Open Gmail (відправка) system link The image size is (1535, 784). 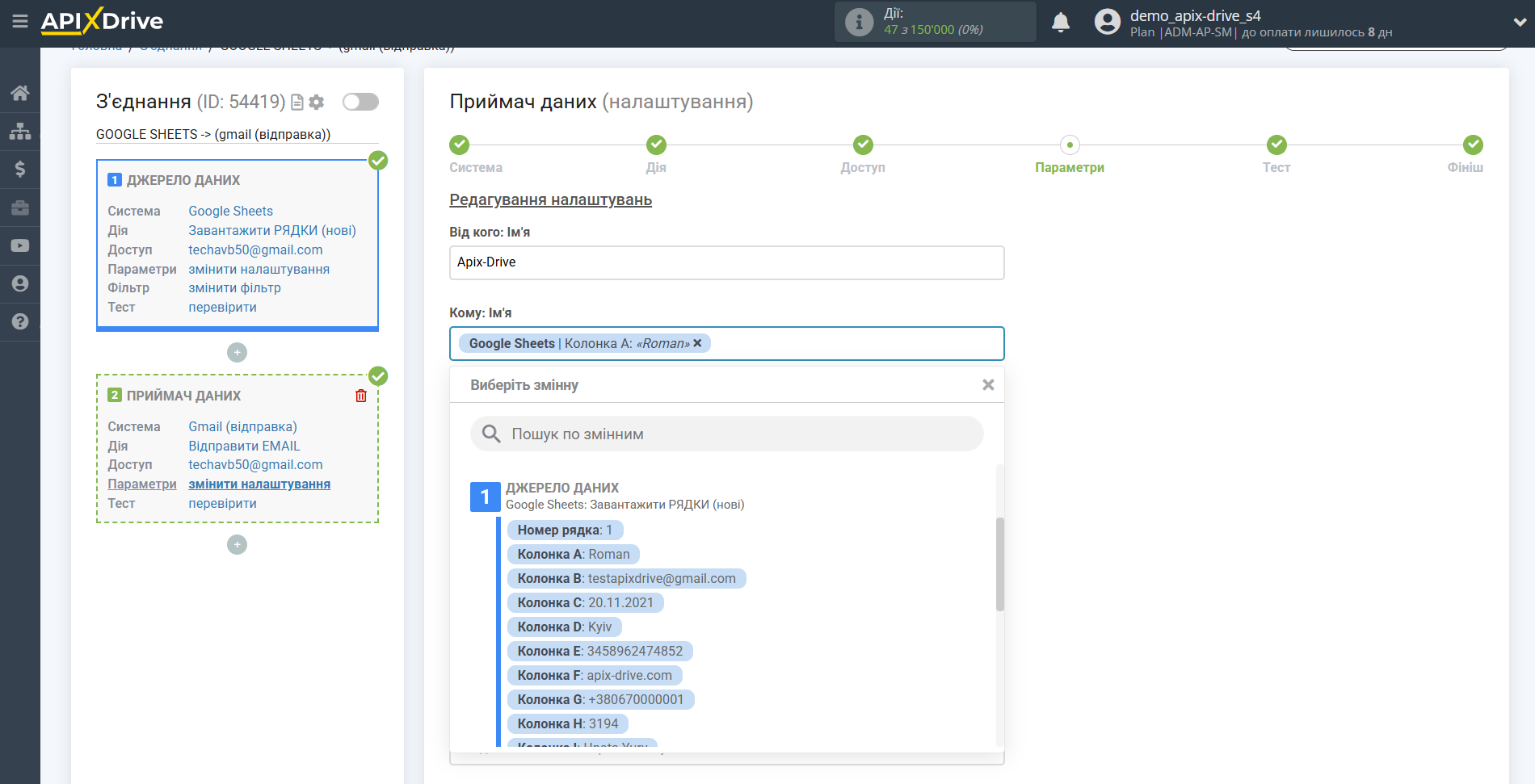click(x=242, y=426)
